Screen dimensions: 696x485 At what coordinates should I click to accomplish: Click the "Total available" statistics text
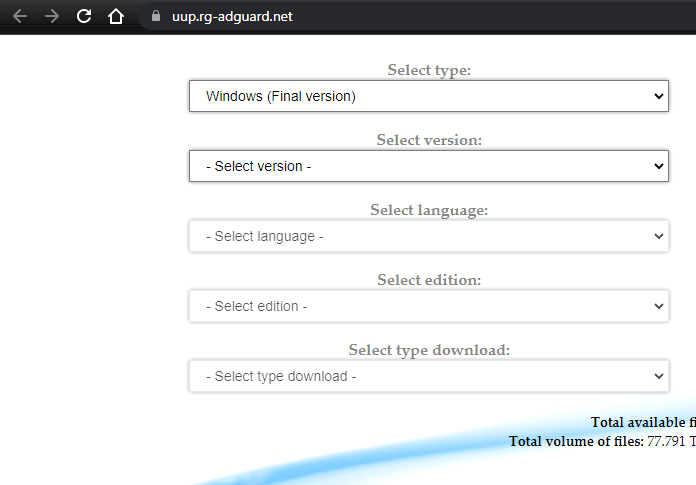[642, 422]
